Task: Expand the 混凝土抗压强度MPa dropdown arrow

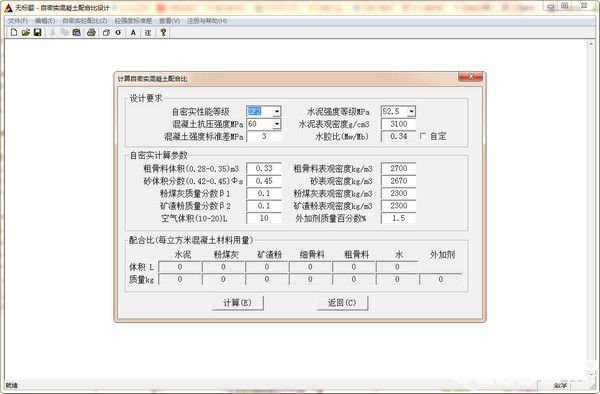Action: click(277, 124)
